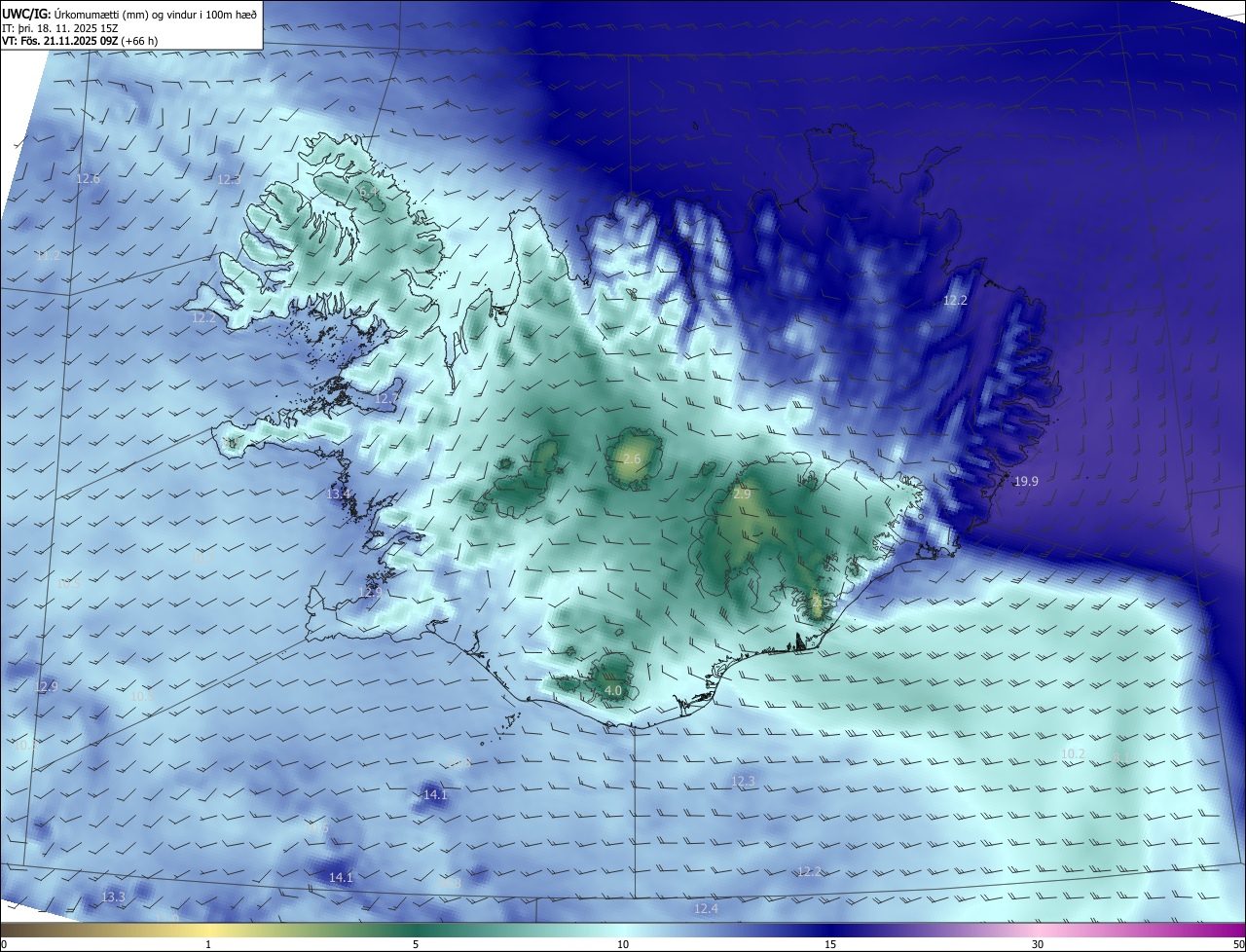The width and height of the screenshot is (1246, 952).
Task: Click the '19.9' value off the east coast
Action: pos(1026,481)
